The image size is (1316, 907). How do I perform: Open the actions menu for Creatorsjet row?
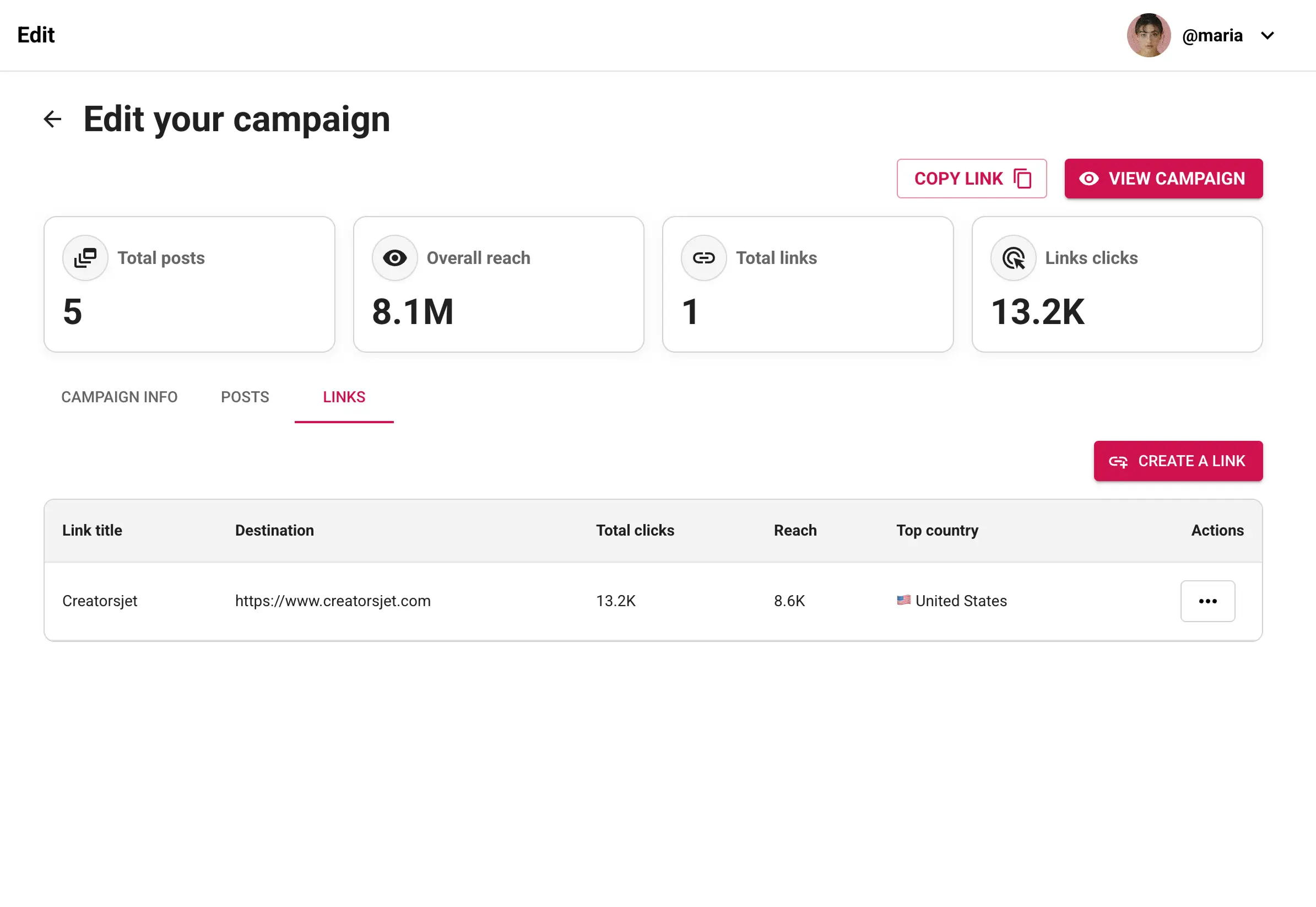pyautogui.click(x=1208, y=601)
